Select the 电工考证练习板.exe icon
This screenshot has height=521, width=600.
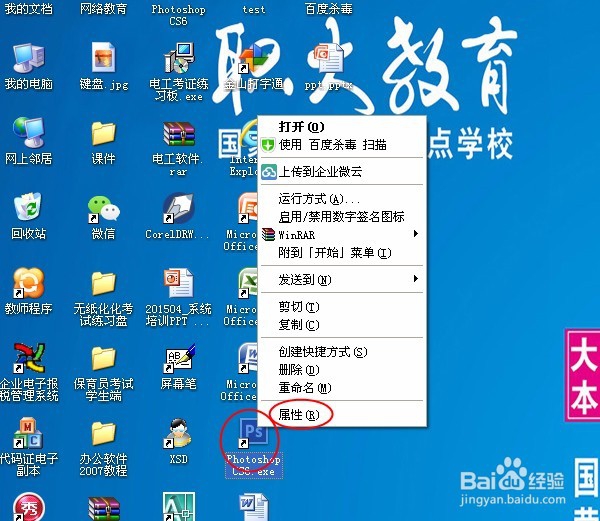click(179, 58)
